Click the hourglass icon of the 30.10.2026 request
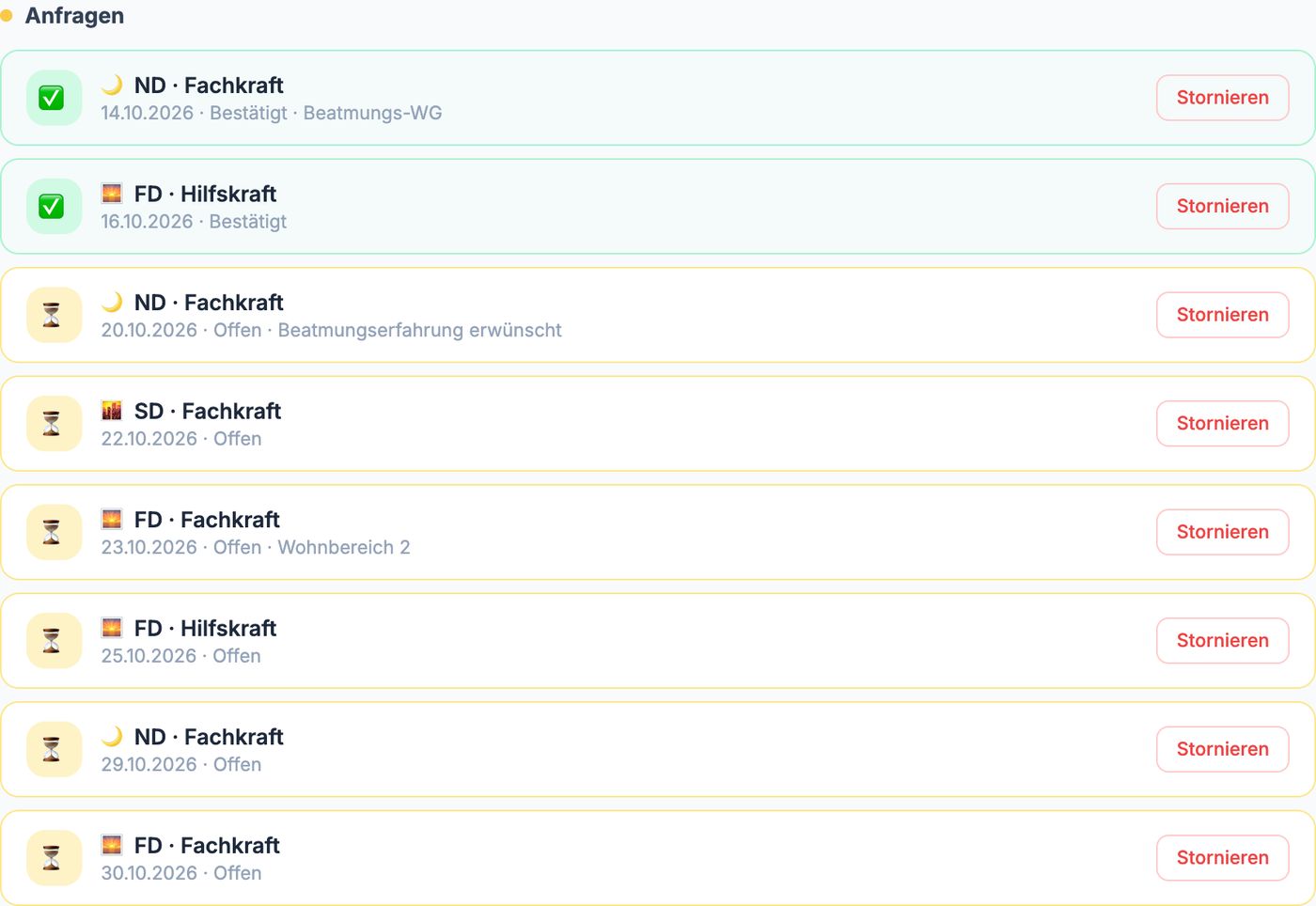The image size is (1316, 906). 52,858
